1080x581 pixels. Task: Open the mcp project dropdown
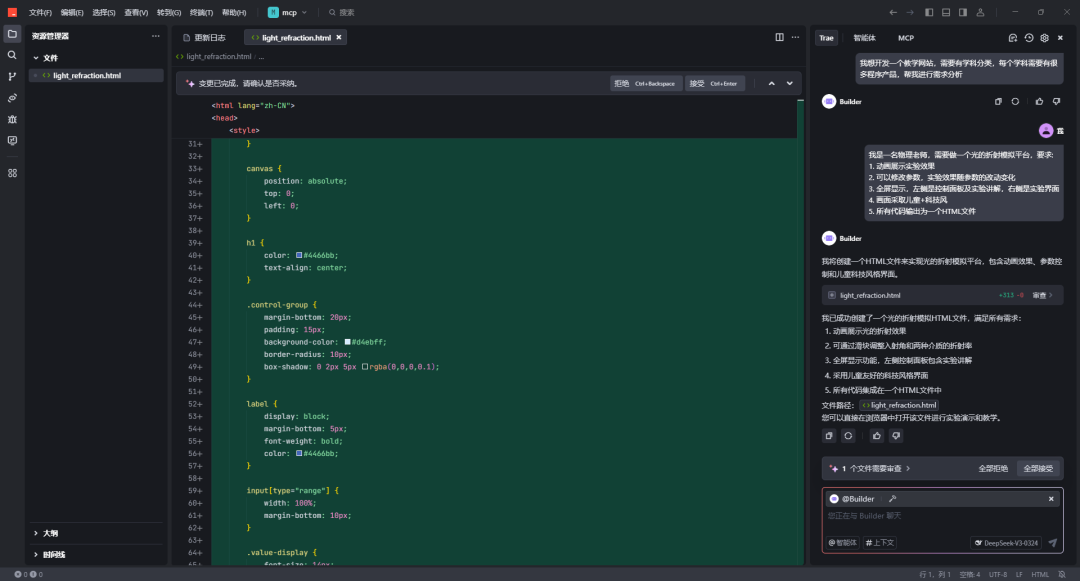tap(288, 12)
